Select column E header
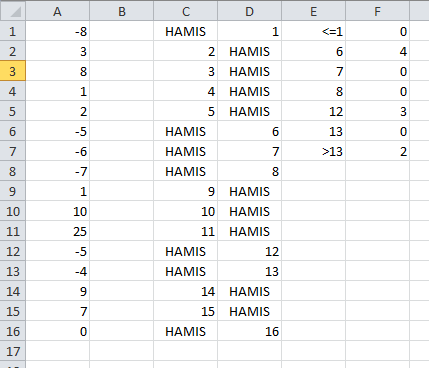Image resolution: width=429 pixels, height=368 pixels. click(x=314, y=11)
